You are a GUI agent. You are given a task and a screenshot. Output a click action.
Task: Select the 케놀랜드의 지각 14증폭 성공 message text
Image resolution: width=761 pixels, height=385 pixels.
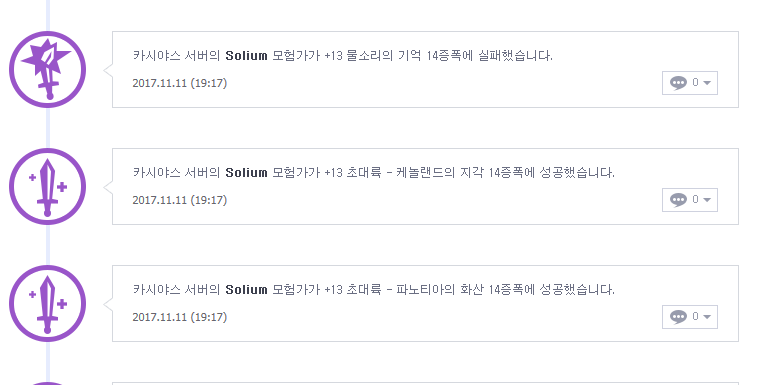(374, 173)
